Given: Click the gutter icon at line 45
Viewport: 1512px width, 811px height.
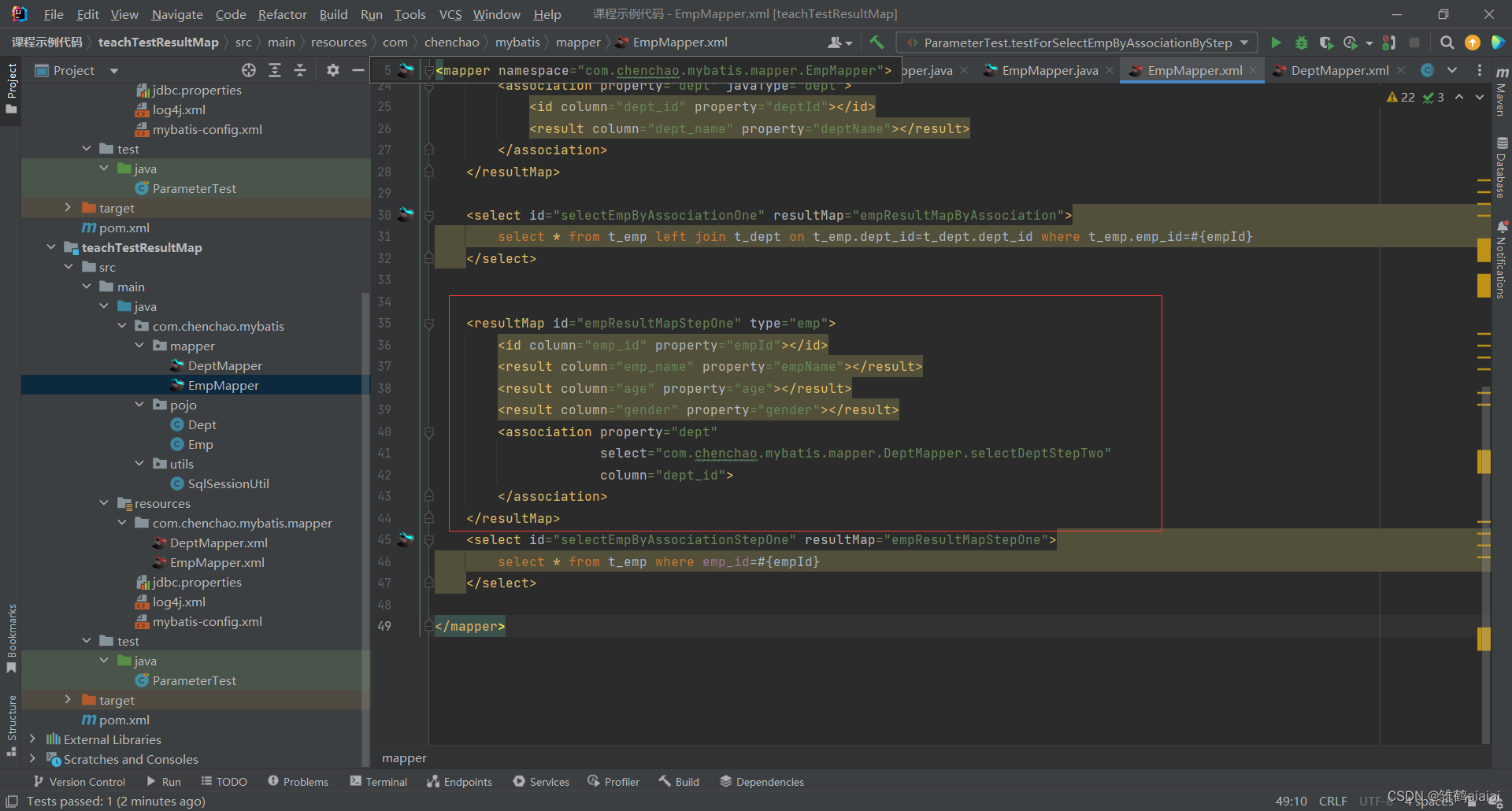Looking at the screenshot, I should 406,539.
